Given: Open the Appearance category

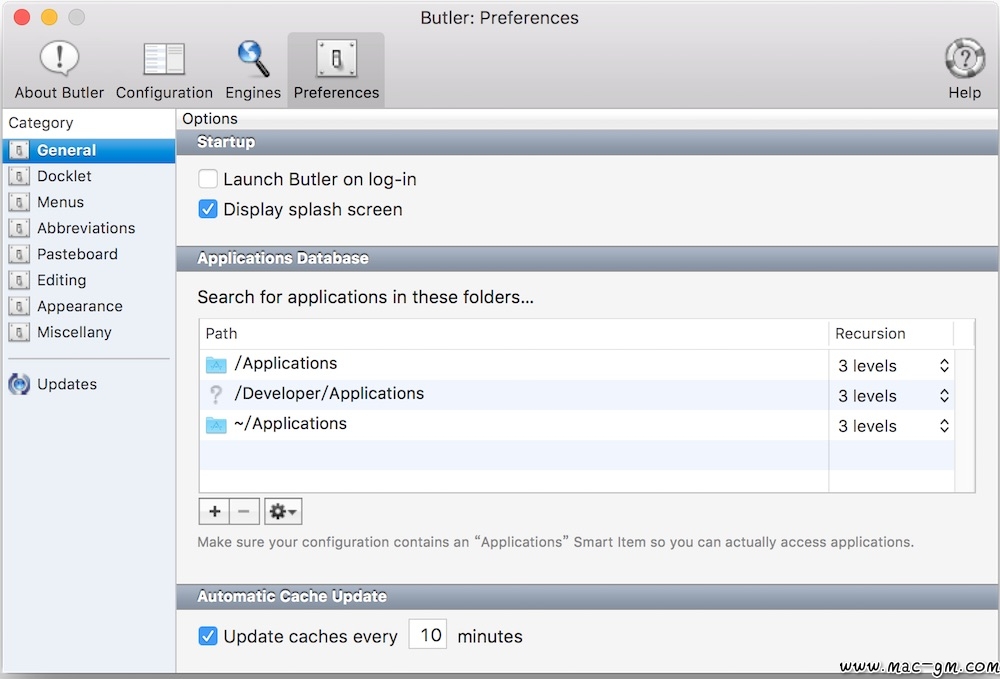Looking at the screenshot, I should pyautogui.click(x=89, y=307).
